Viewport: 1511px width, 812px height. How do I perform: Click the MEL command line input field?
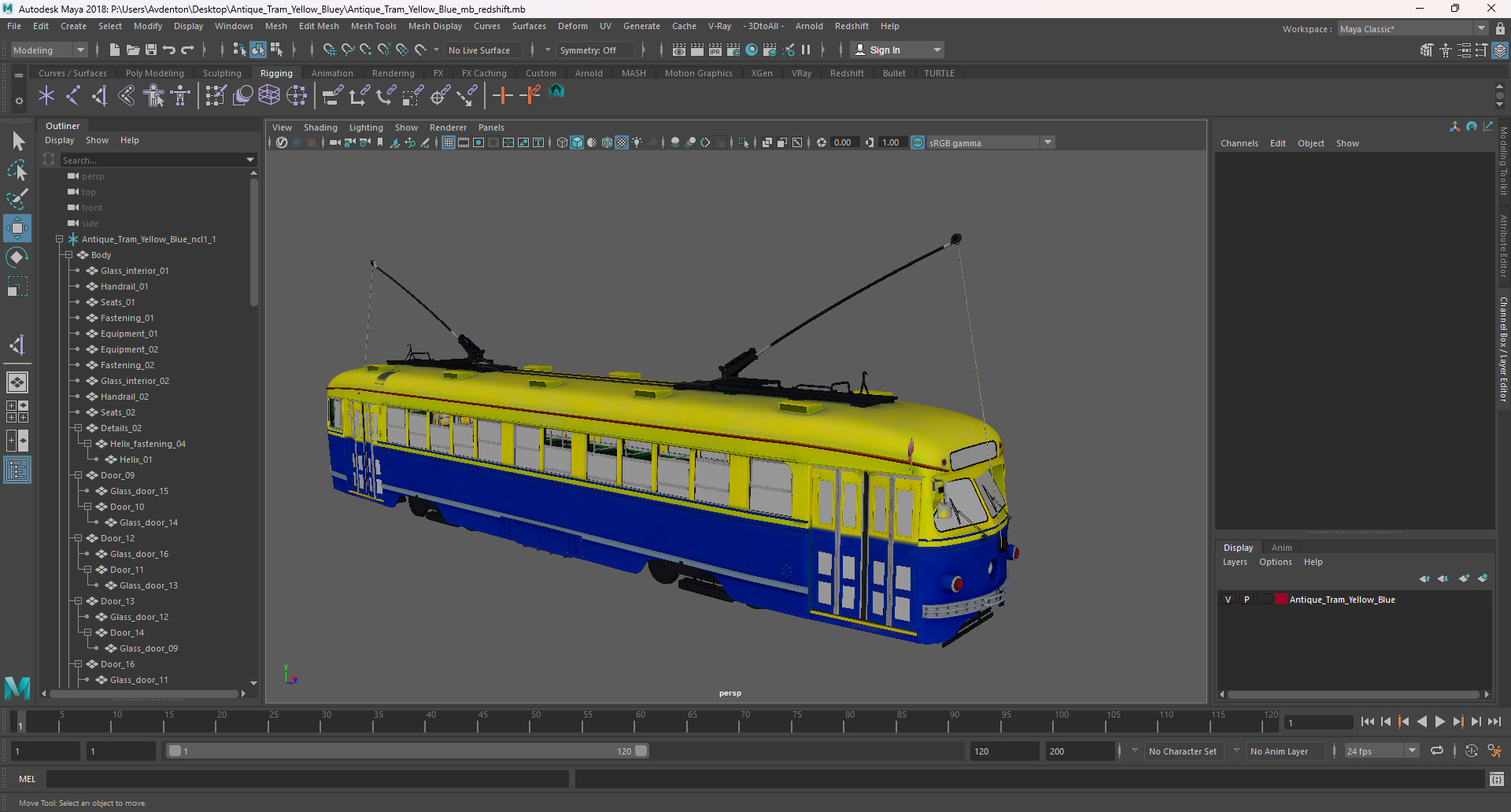pyautogui.click(x=307, y=779)
